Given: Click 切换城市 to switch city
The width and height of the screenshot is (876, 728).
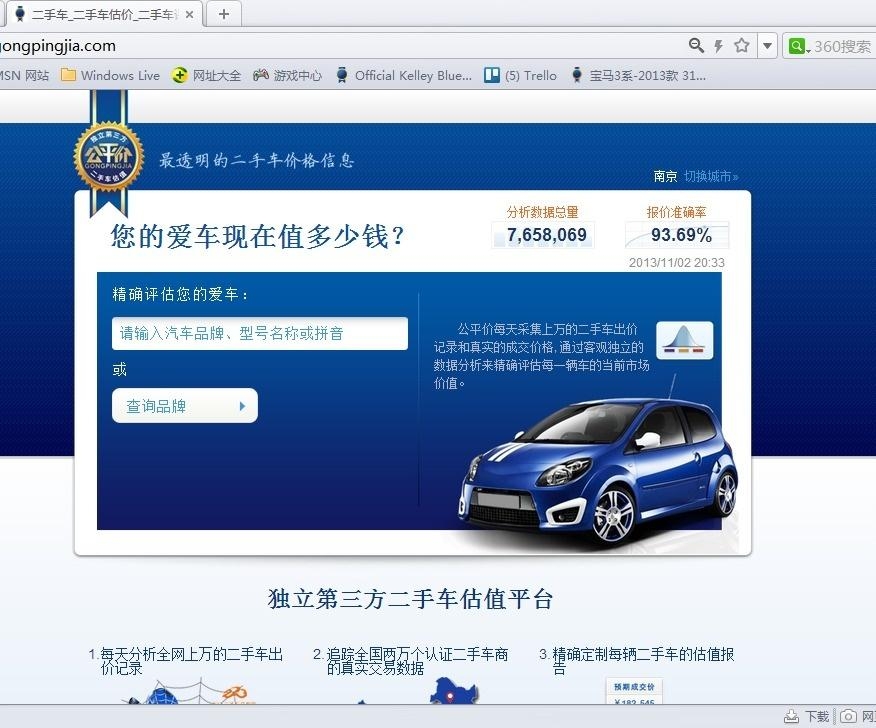Looking at the screenshot, I should [x=711, y=176].
